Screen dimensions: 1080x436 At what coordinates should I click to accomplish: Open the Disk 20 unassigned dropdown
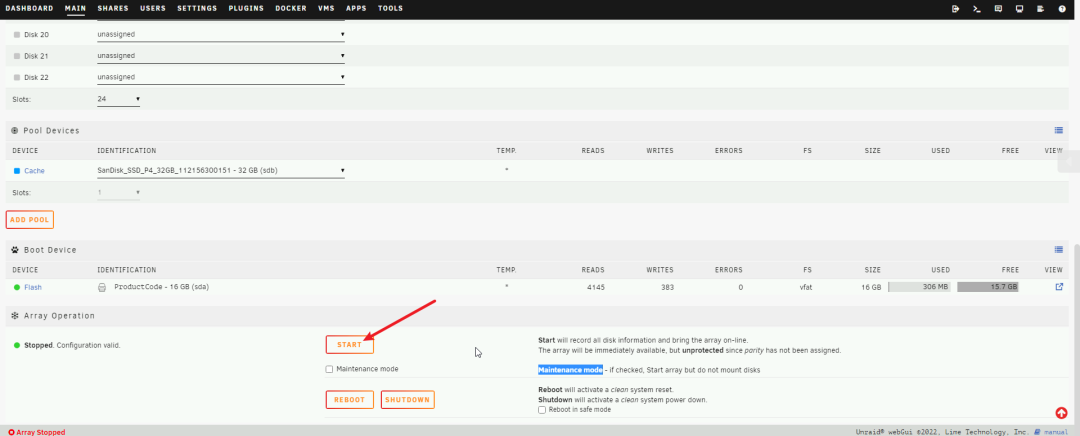click(x=220, y=34)
